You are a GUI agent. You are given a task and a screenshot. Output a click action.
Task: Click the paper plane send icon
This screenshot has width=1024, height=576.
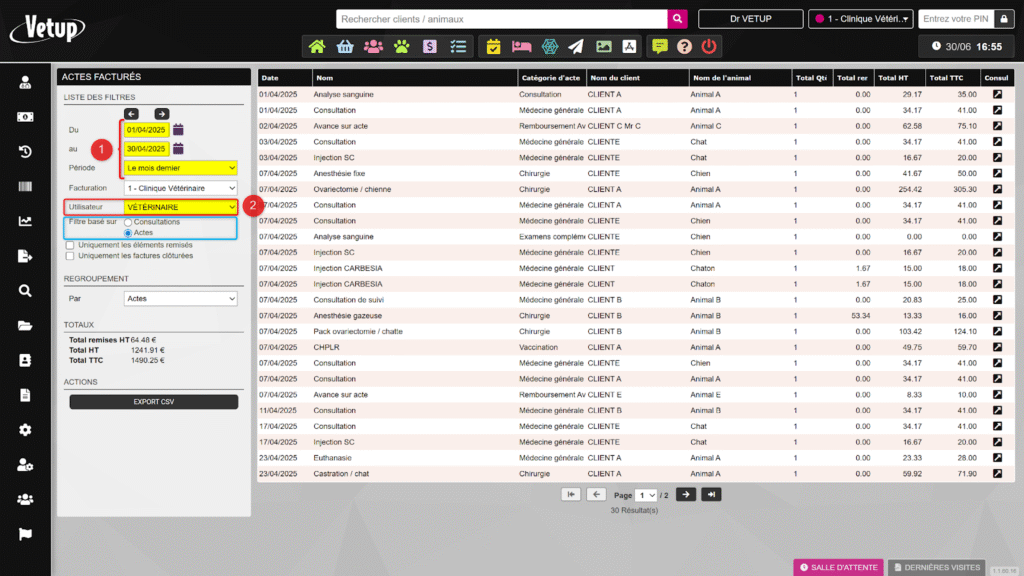point(576,46)
